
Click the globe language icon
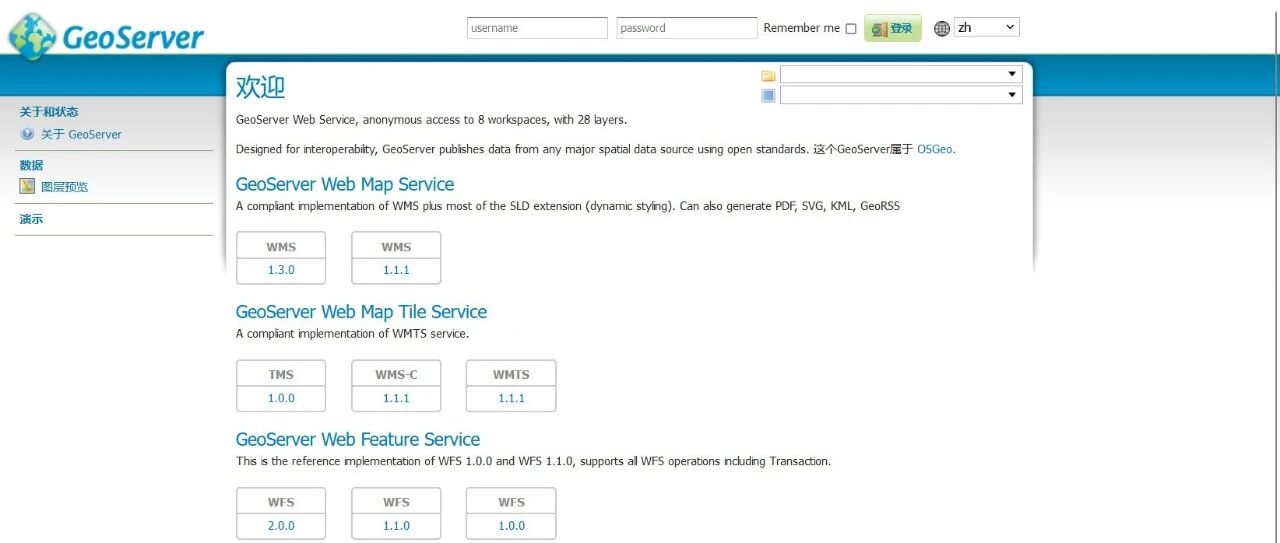click(941, 28)
